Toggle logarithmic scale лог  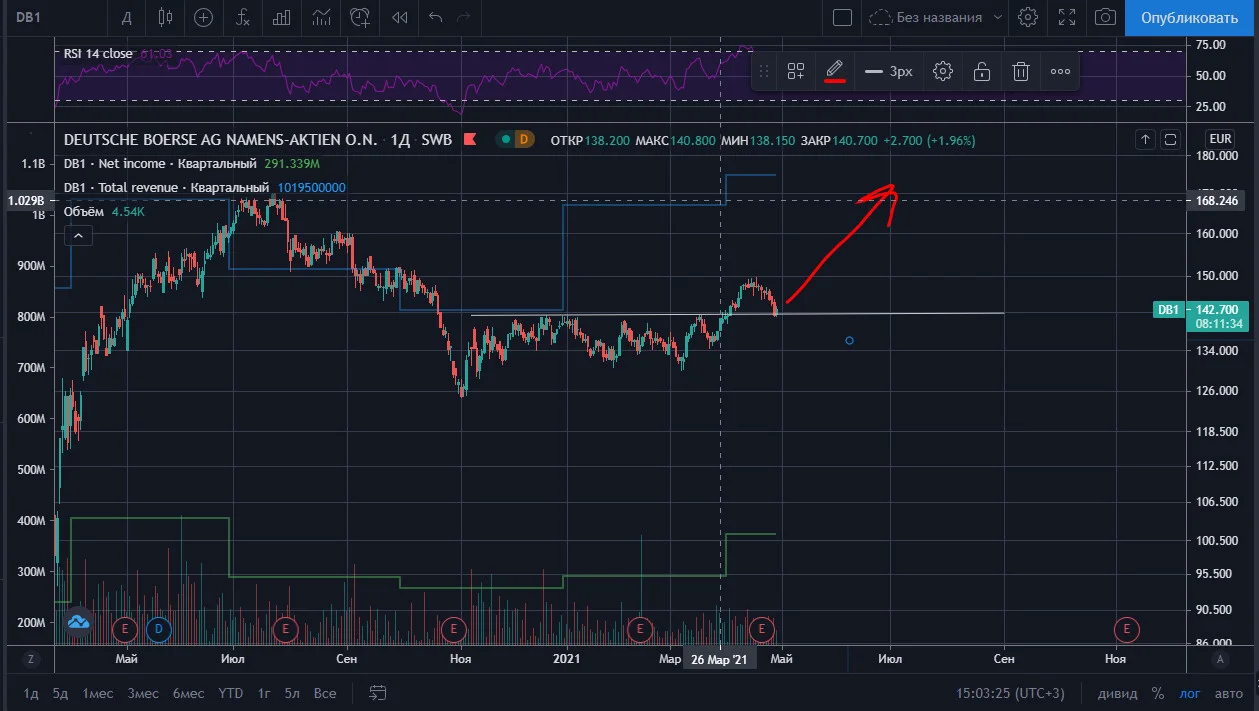[1191, 693]
